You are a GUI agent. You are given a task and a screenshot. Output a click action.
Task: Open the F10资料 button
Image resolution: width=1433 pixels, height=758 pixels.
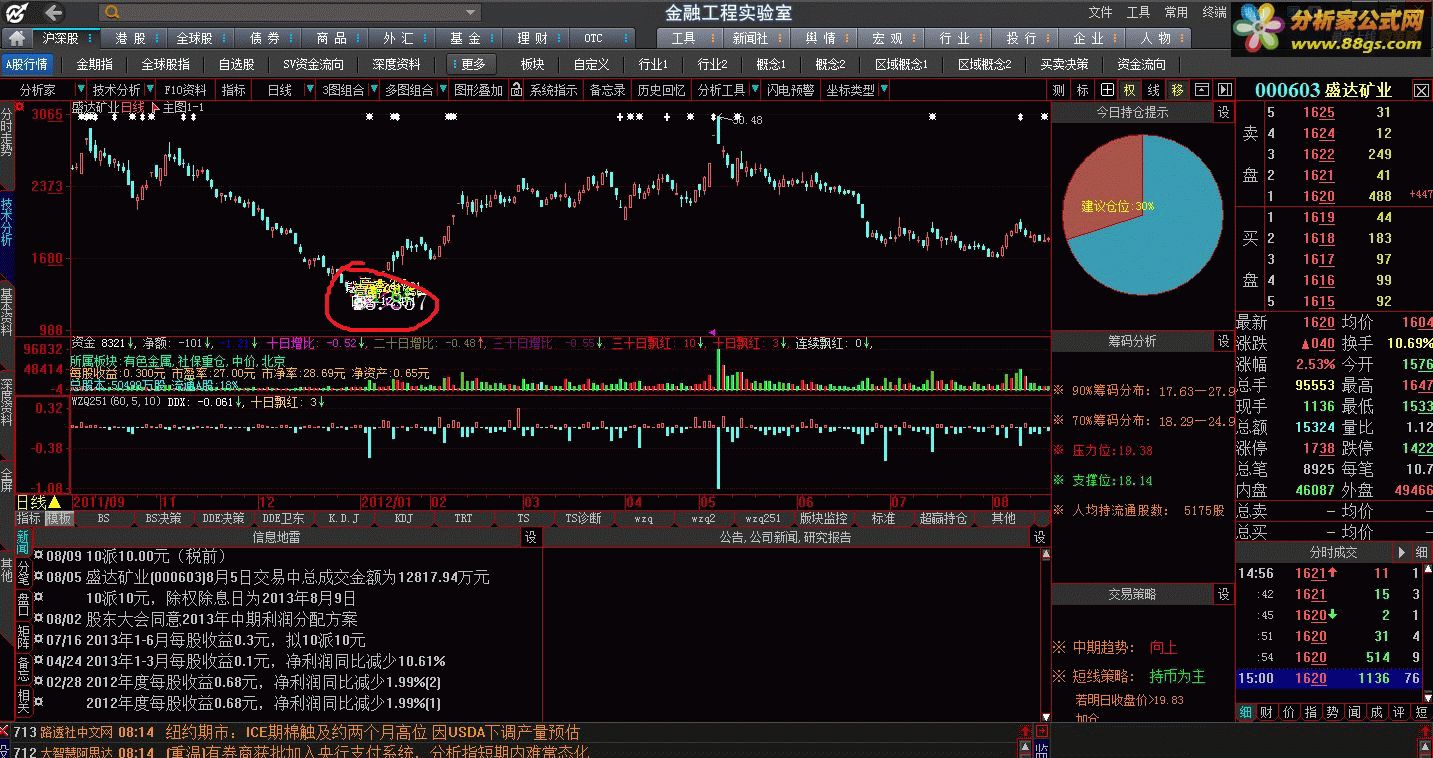[x=185, y=90]
